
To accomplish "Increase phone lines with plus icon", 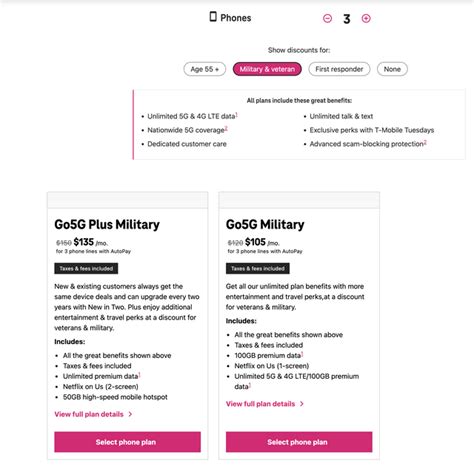I will (x=366, y=18).
